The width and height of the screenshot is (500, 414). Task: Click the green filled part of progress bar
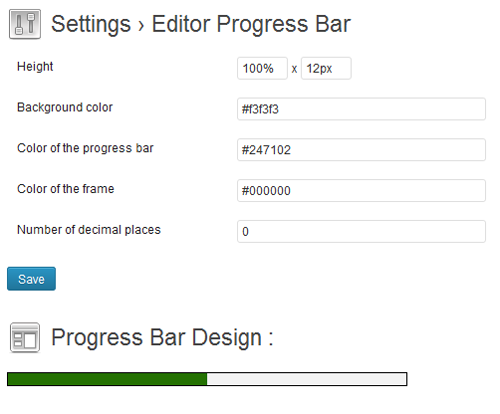[x=107, y=379]
